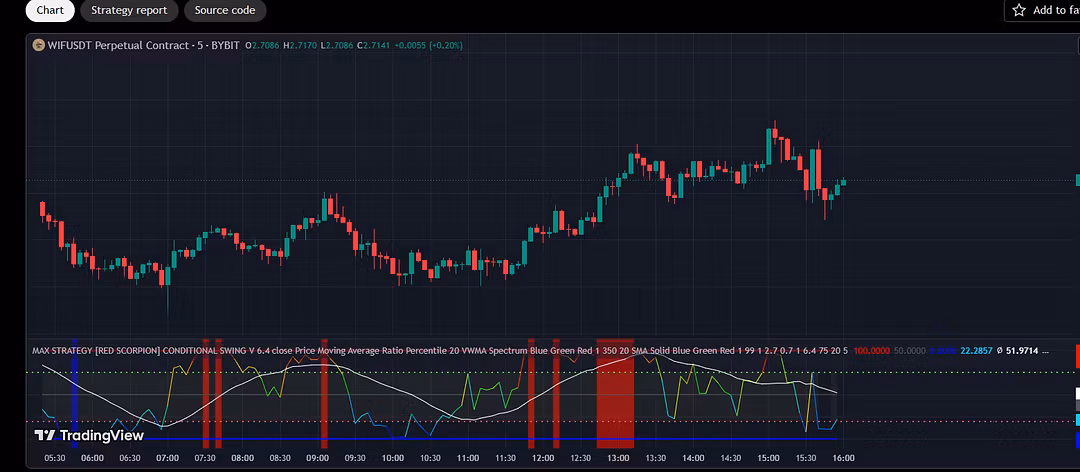The image size is (1080, 472).
Task: Click the wide red highlighted zone near 13:00
Action: tap(615, 389)
